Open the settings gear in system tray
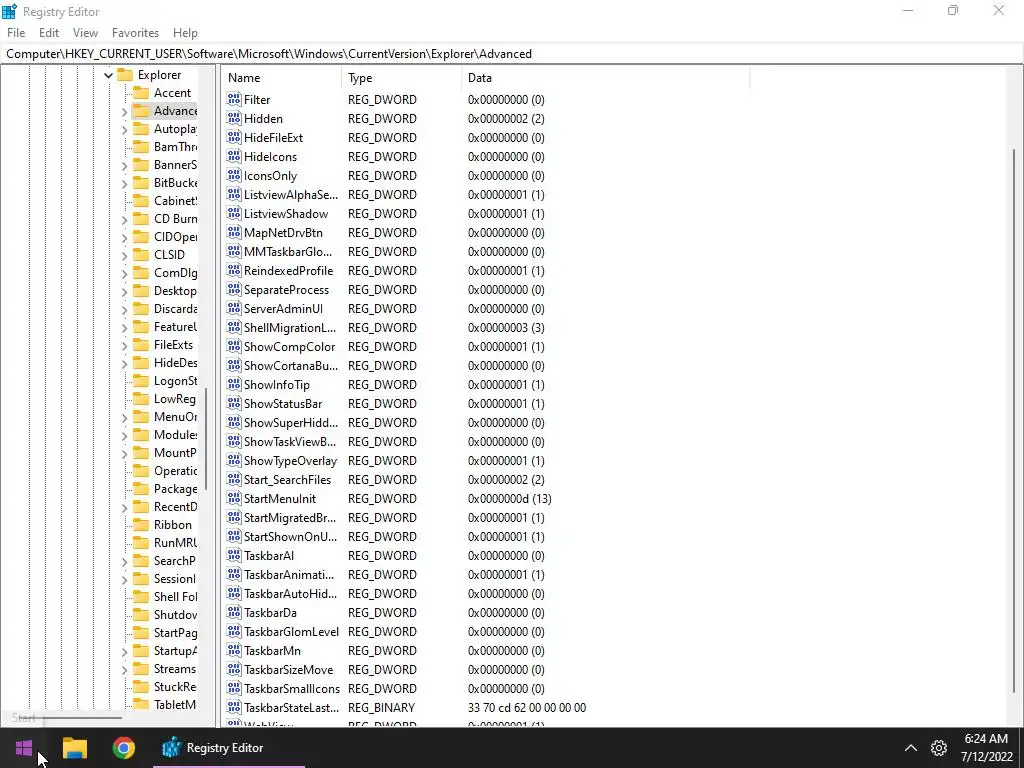This screenshot has width=1024, height=768. [939, 748]
